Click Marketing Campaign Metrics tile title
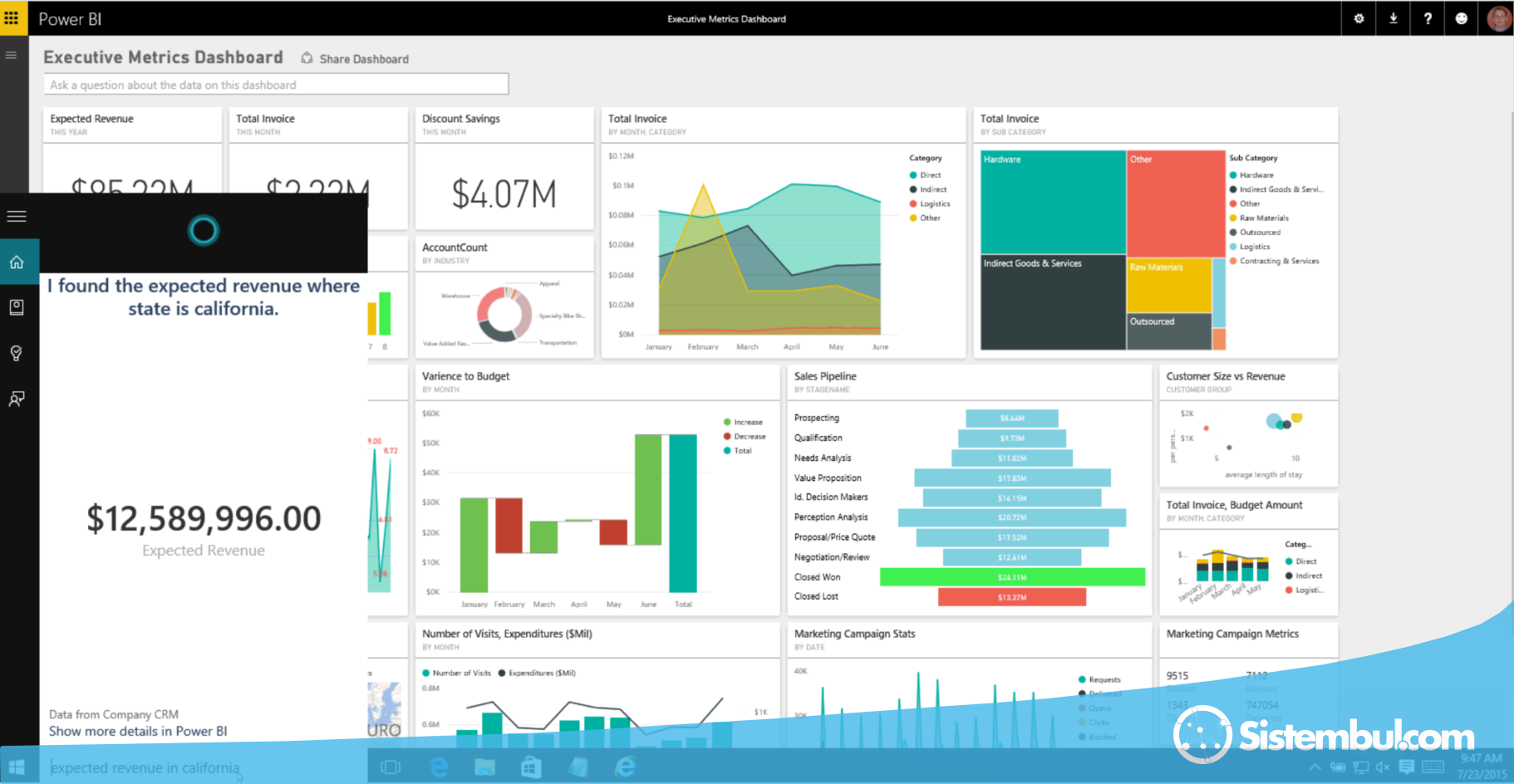This screenshot has width=1514, height=784. [x=1232, y=634]
